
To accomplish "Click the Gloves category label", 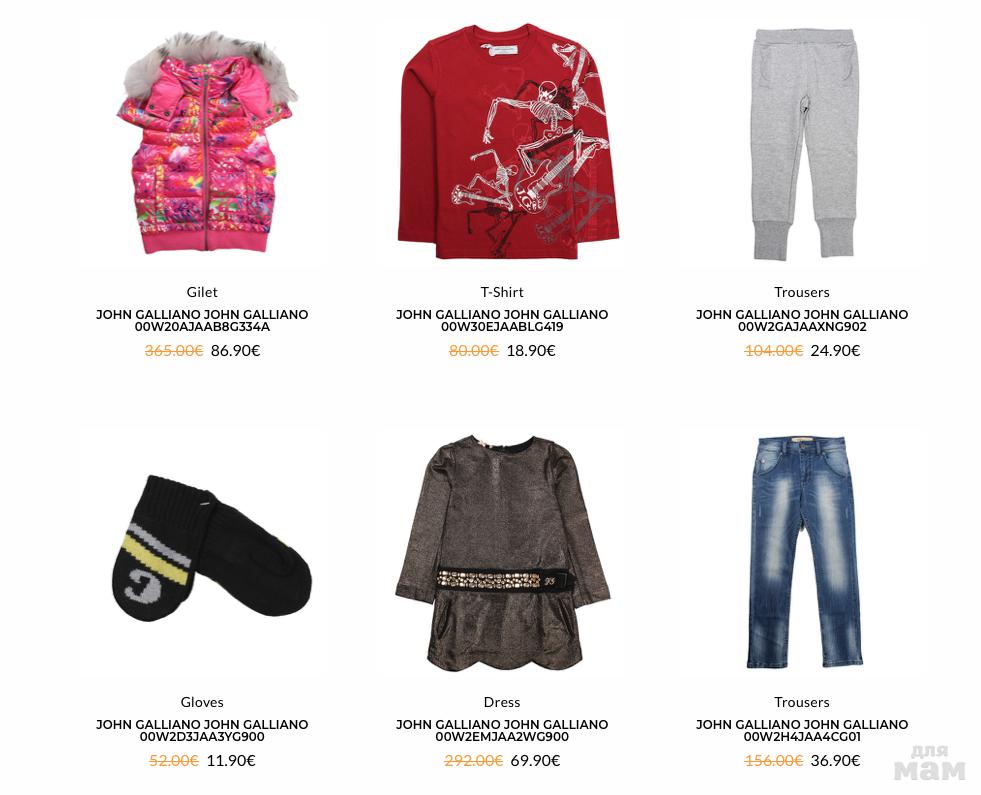I will (202, 702).
